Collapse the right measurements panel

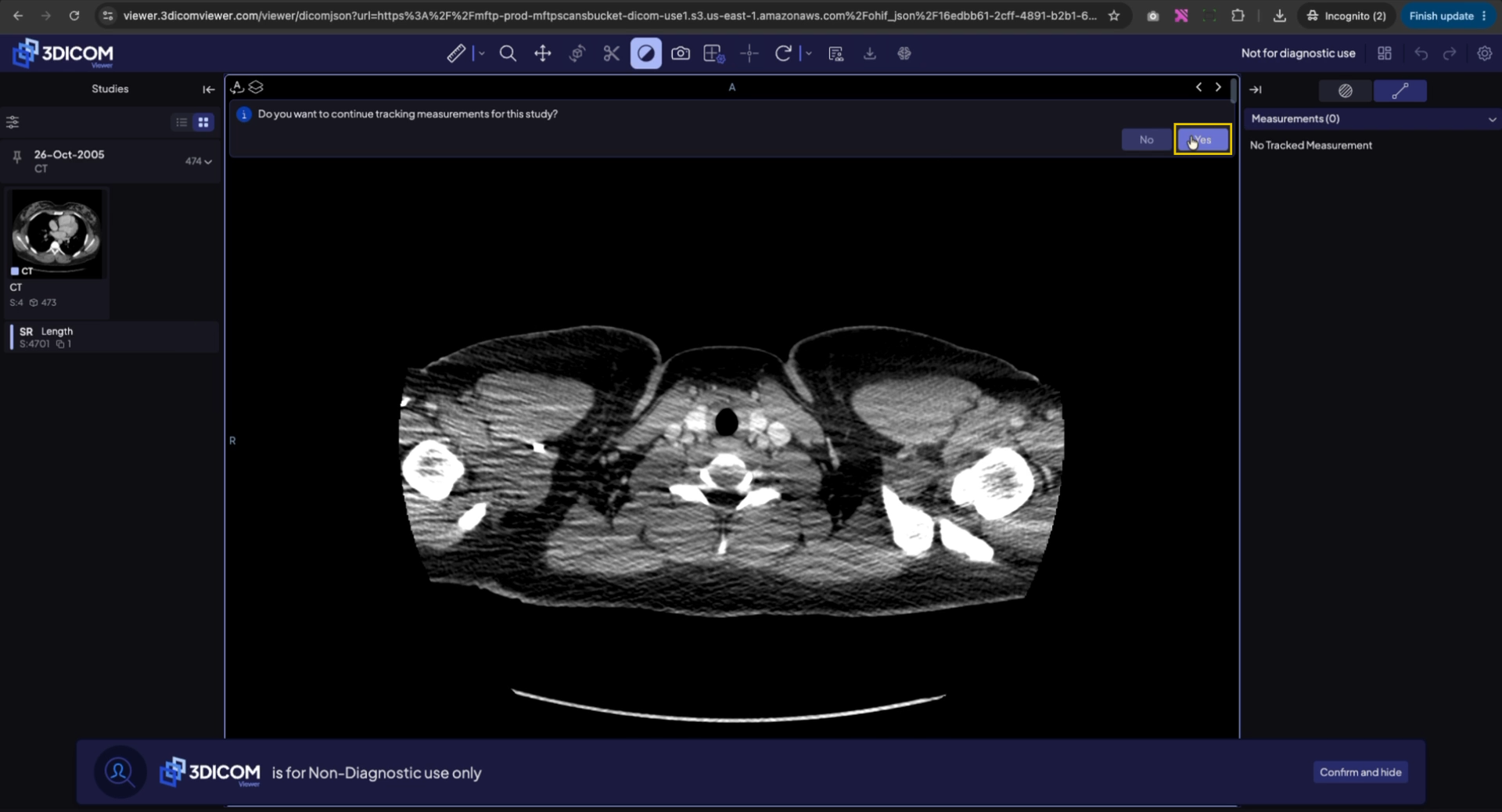tap(1255, 90)
